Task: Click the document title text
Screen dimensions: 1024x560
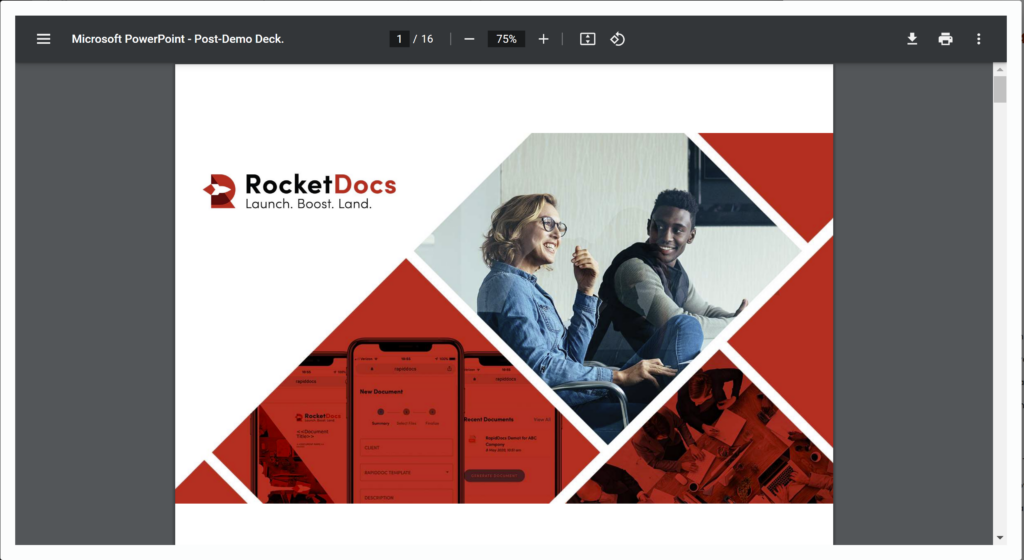Action: coord(178,39)
